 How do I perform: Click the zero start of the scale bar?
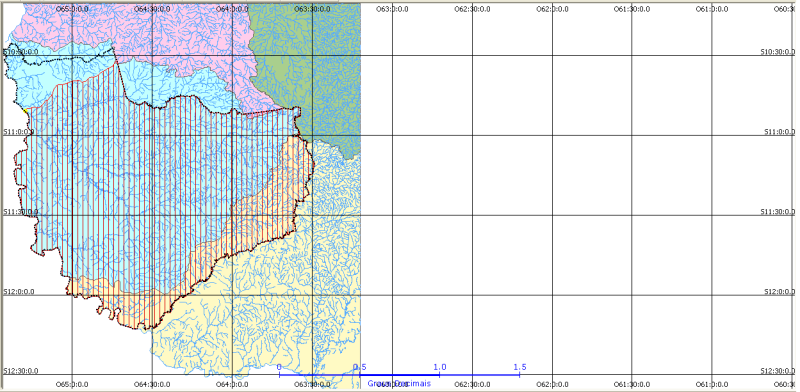[x=279, y=367]
